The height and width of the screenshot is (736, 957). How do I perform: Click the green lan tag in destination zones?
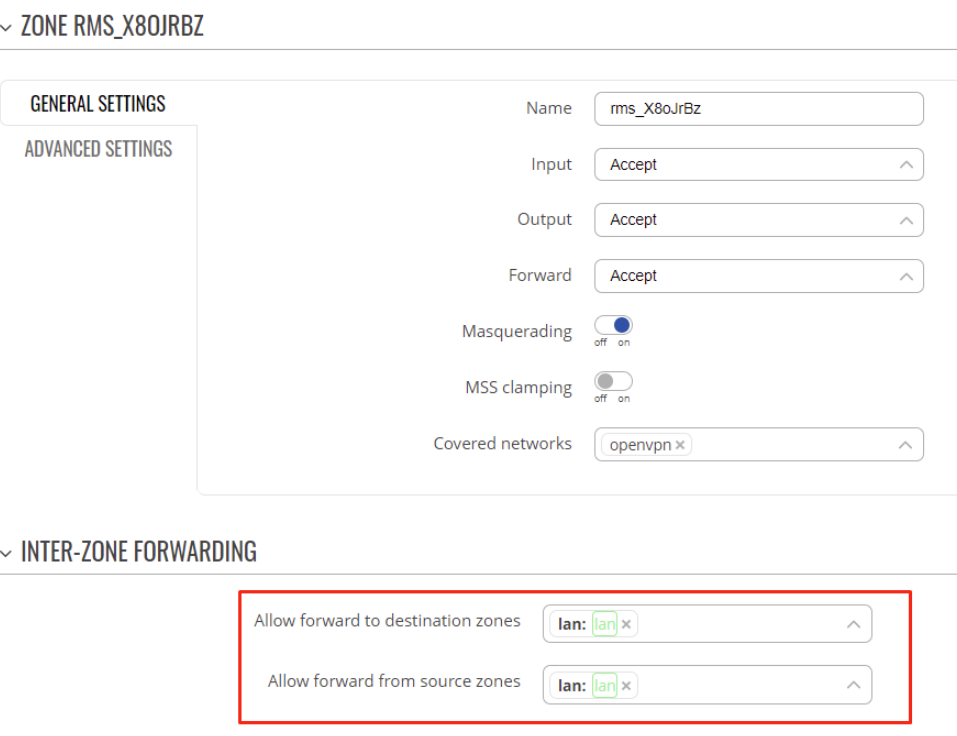point(605,624)
